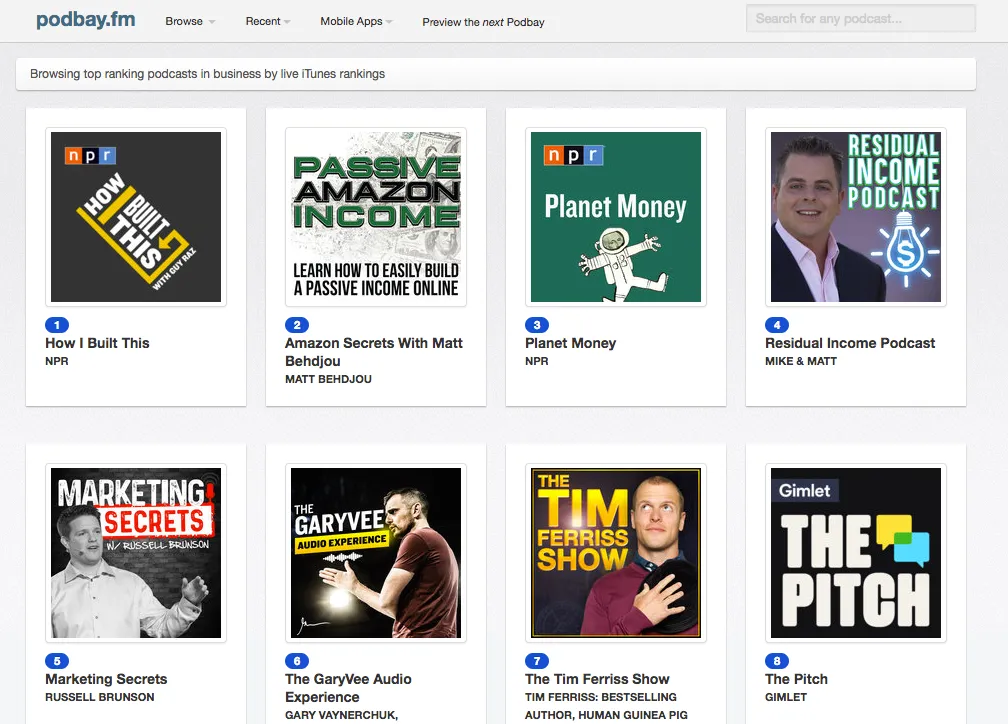The height and width of the screenshot is (724, 1008).
Task: Click rank badge number 5
Action: click(x=57, y=660)
